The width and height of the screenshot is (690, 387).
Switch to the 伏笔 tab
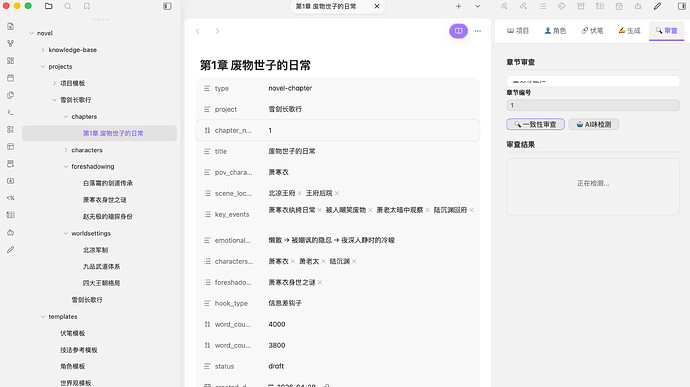(x=592, y=30)
